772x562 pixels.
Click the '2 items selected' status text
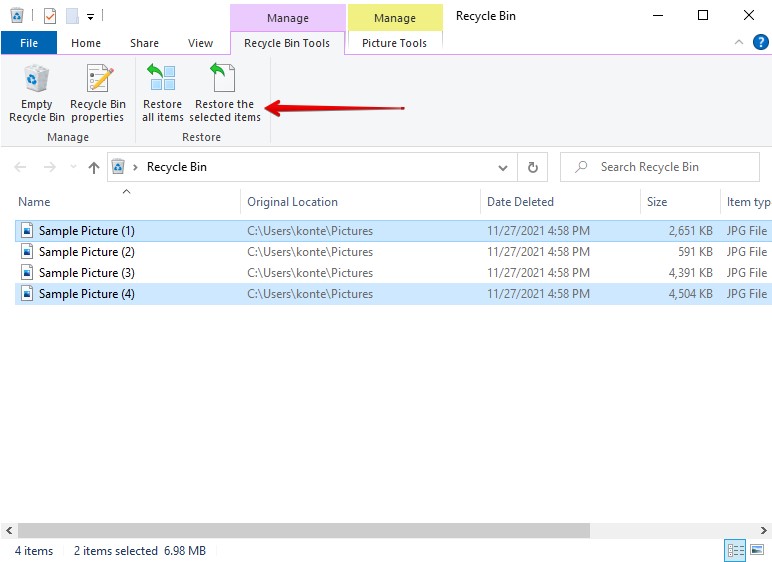click(116, 551)
